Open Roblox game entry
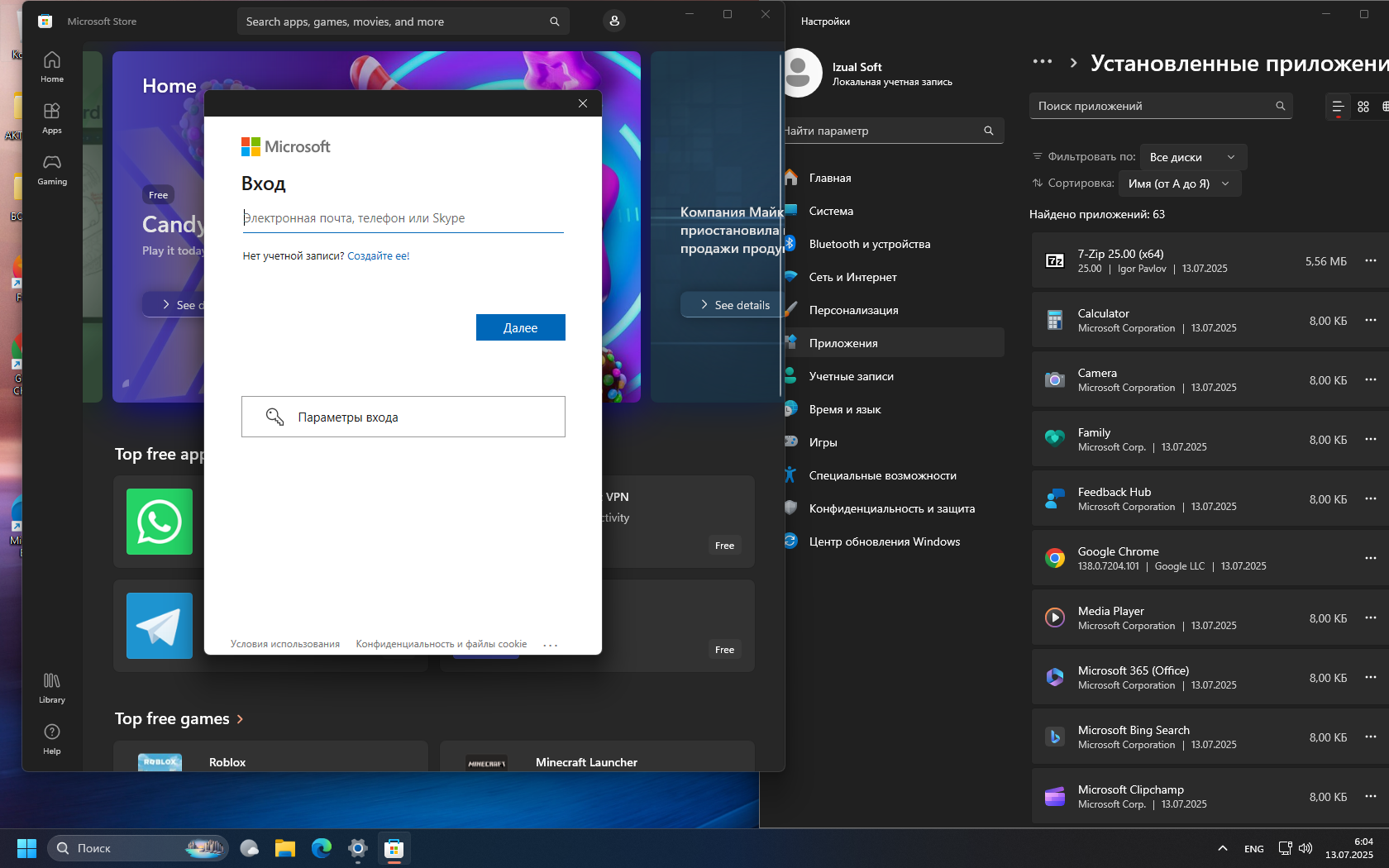This screenshot has width=1389, height=868. pyautogui.click(x=270, y=757)
